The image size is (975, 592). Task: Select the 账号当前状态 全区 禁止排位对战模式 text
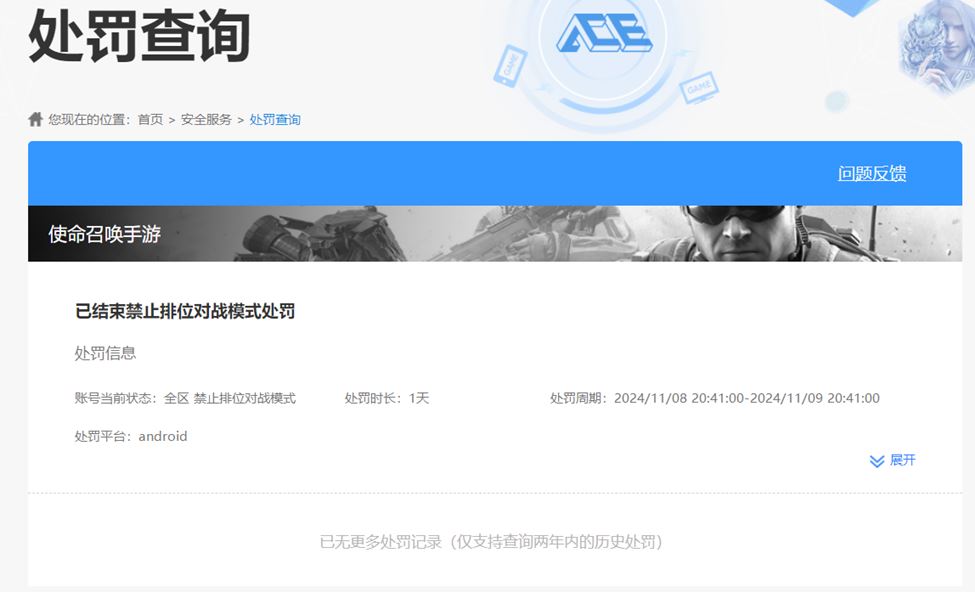(185, 398)
